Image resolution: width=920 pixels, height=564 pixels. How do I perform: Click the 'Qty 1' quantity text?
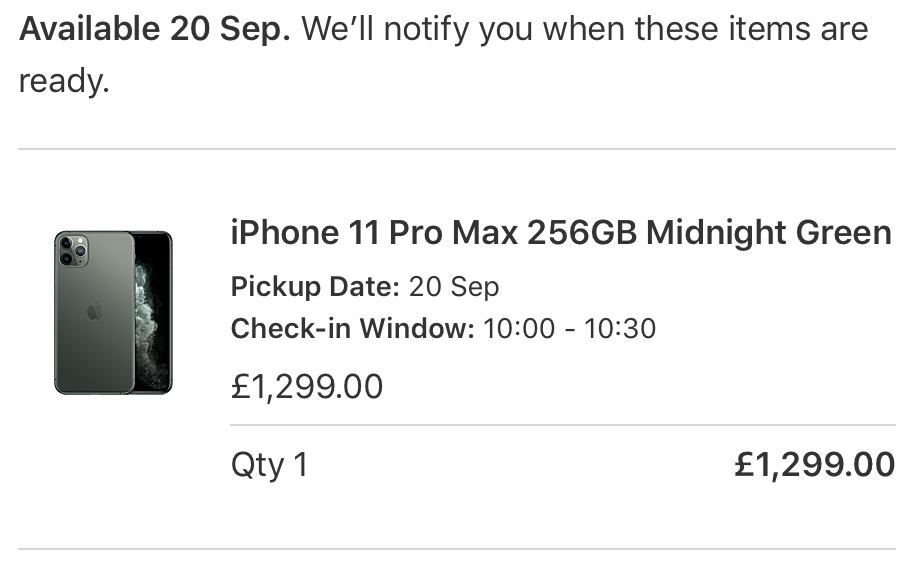pos(269,465)
